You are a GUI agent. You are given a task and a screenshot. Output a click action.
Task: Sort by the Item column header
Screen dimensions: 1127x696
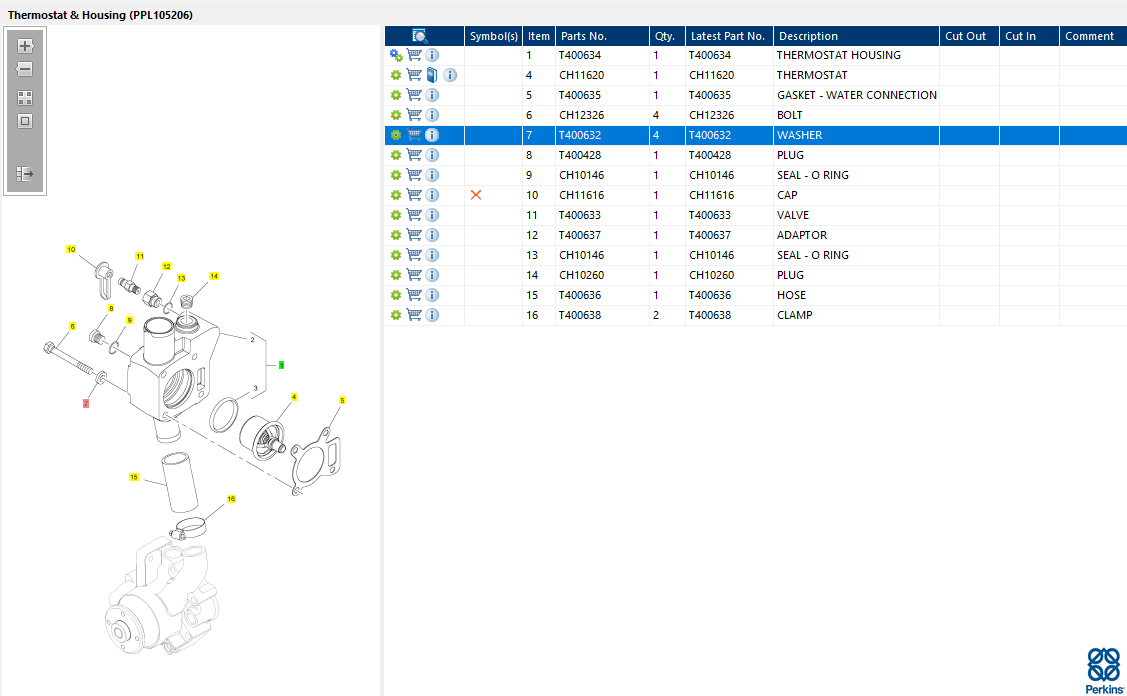tap(539, 36)
